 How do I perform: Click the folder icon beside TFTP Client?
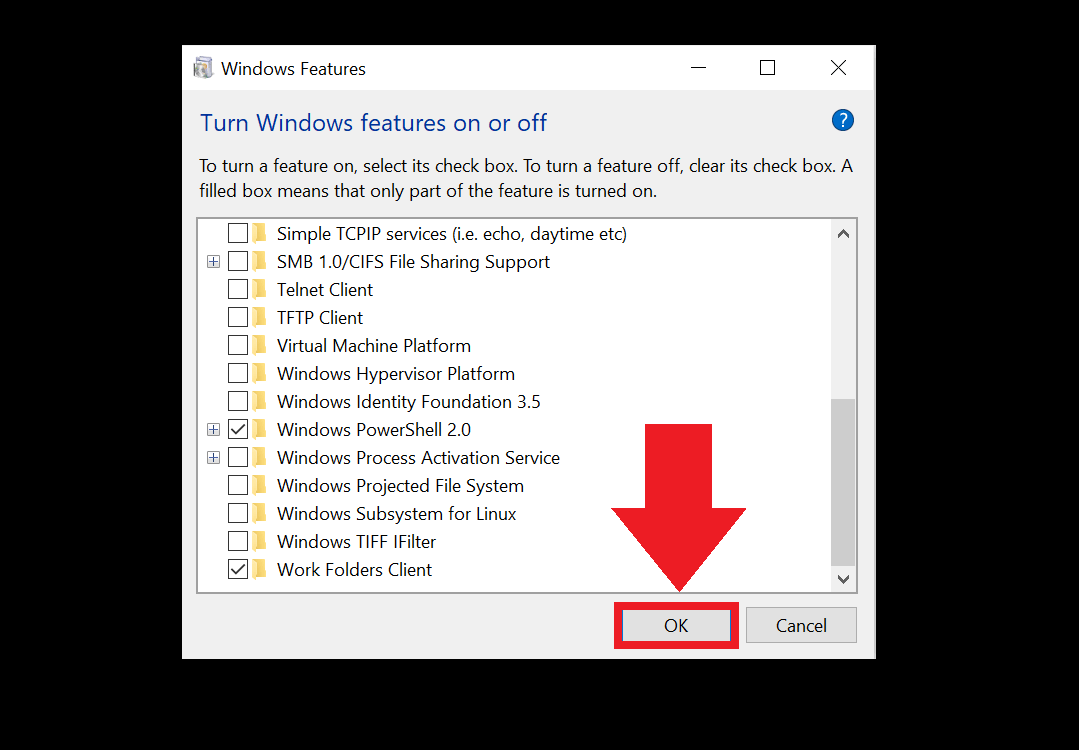coord(259,317)
